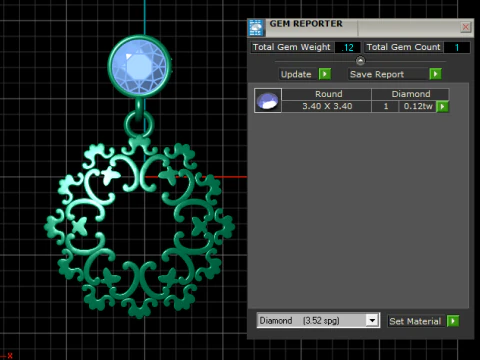Screen dimensions: 480x360
Task: Click the 3.40 X 3.40 size cell
Action: [327, 106]
